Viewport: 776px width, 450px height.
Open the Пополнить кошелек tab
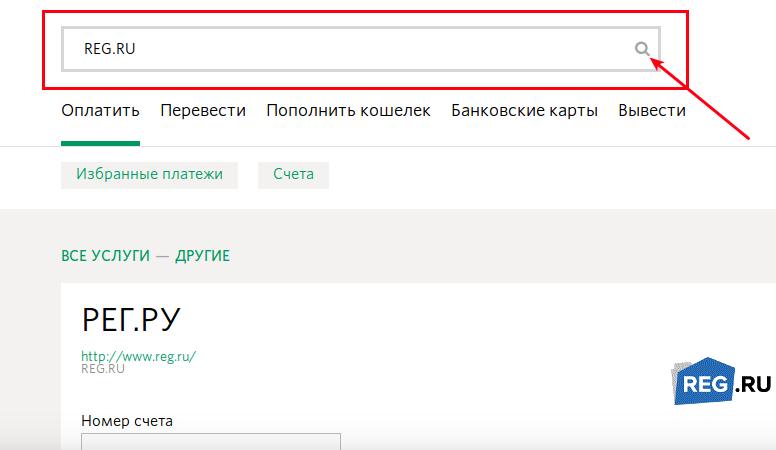[x=348, y=110]
